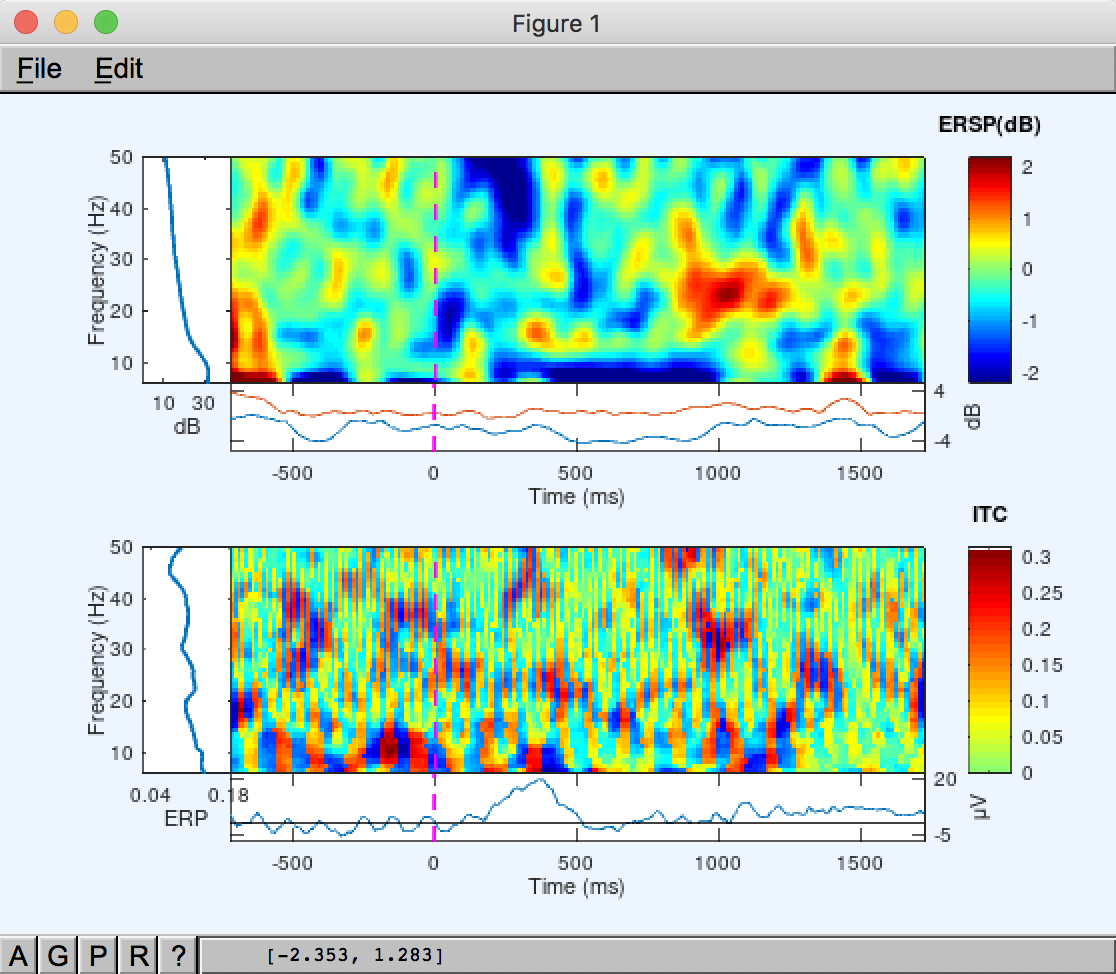
Task: Minimize the Figure 1 window
Action: 66,21
